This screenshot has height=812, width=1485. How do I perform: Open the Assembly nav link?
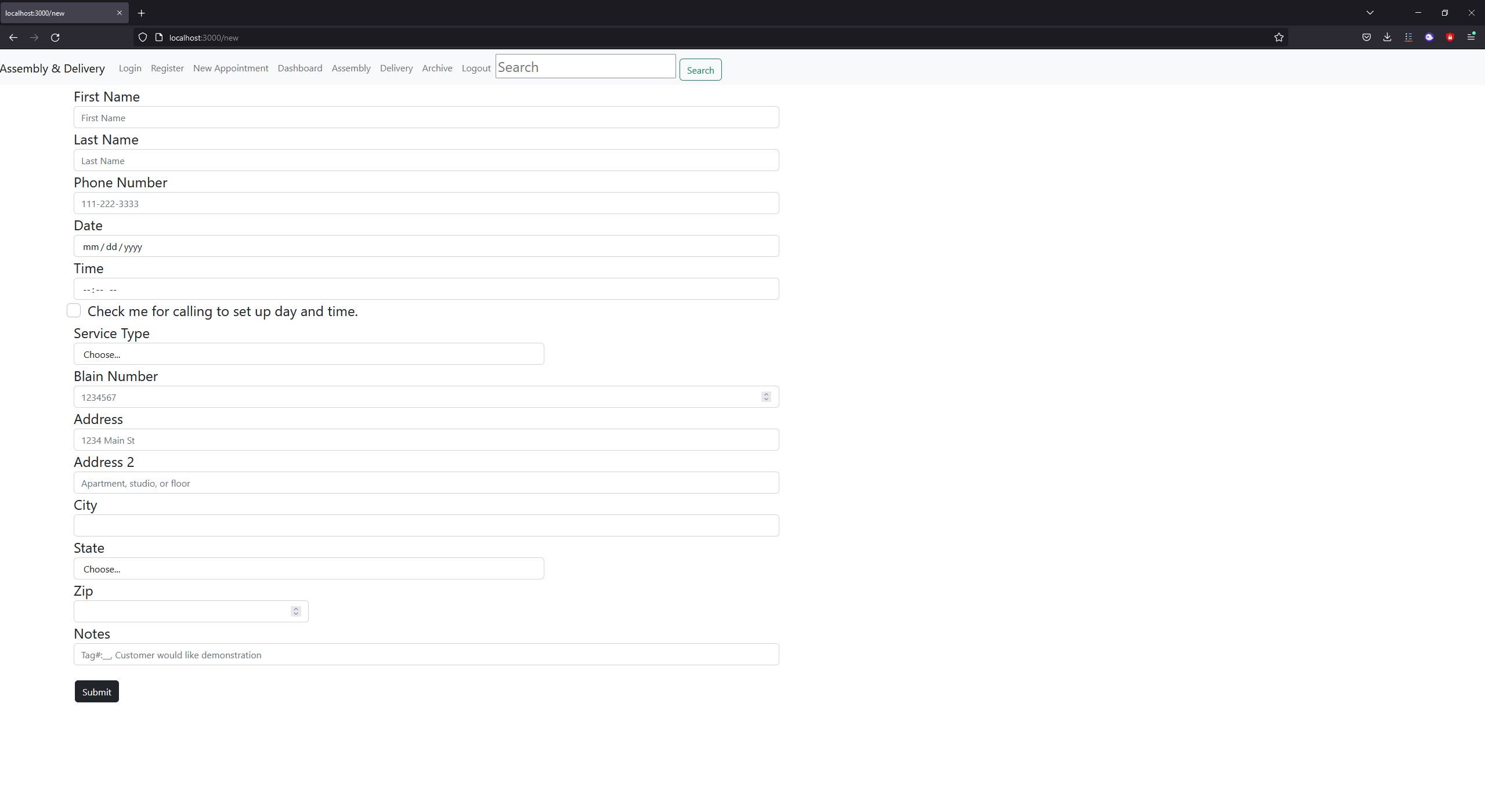(351, 68)
